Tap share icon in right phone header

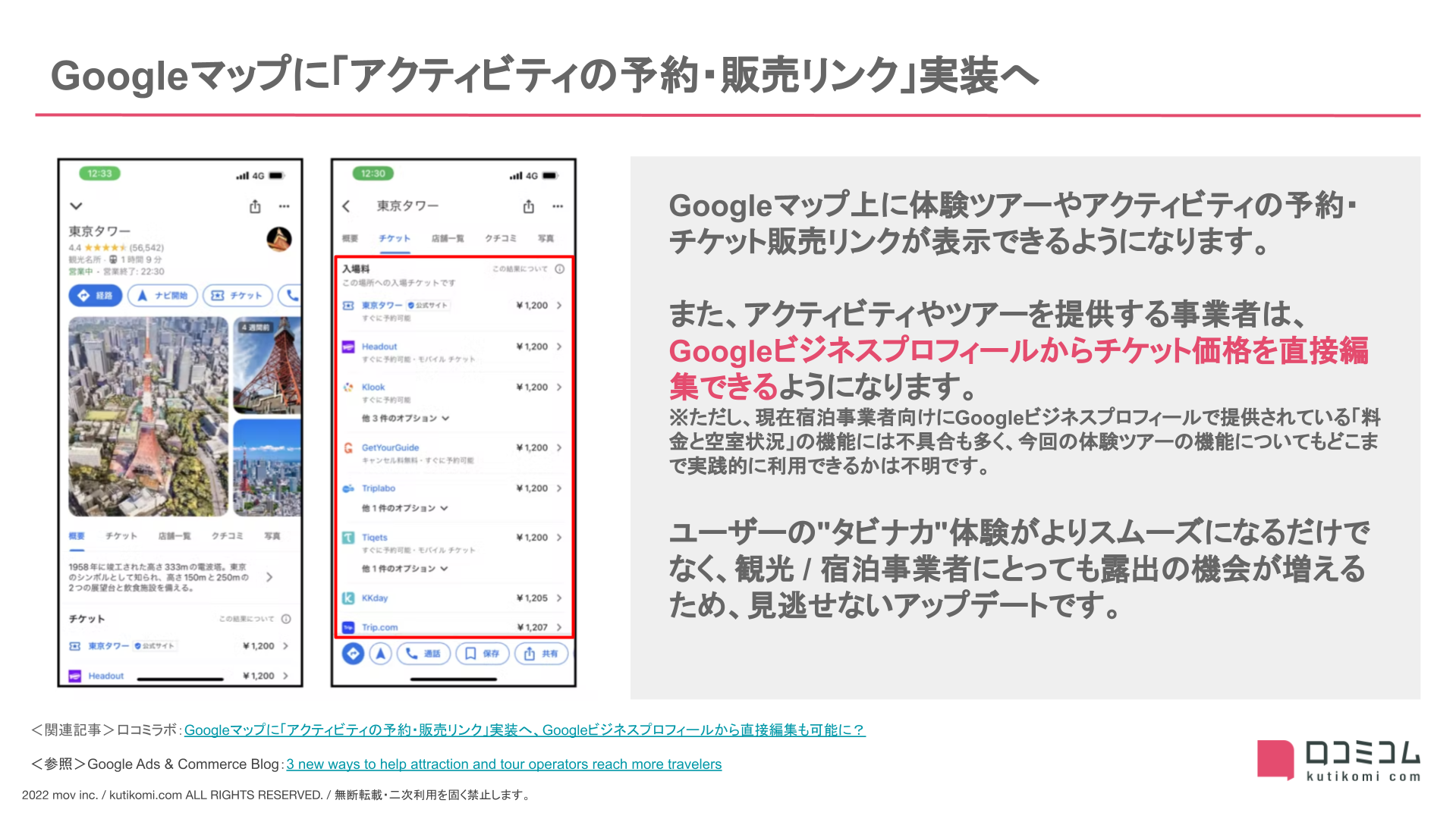coord(529,206)
